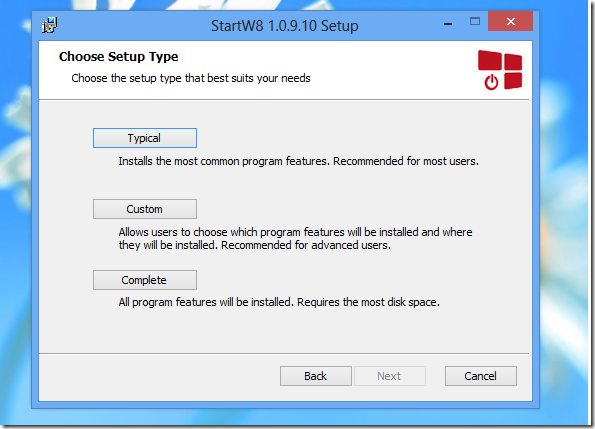Go back with the Back button
Image resolution: width=595 pixels, height=429 pixels.
pyautogui.click(x=316, y=376)
